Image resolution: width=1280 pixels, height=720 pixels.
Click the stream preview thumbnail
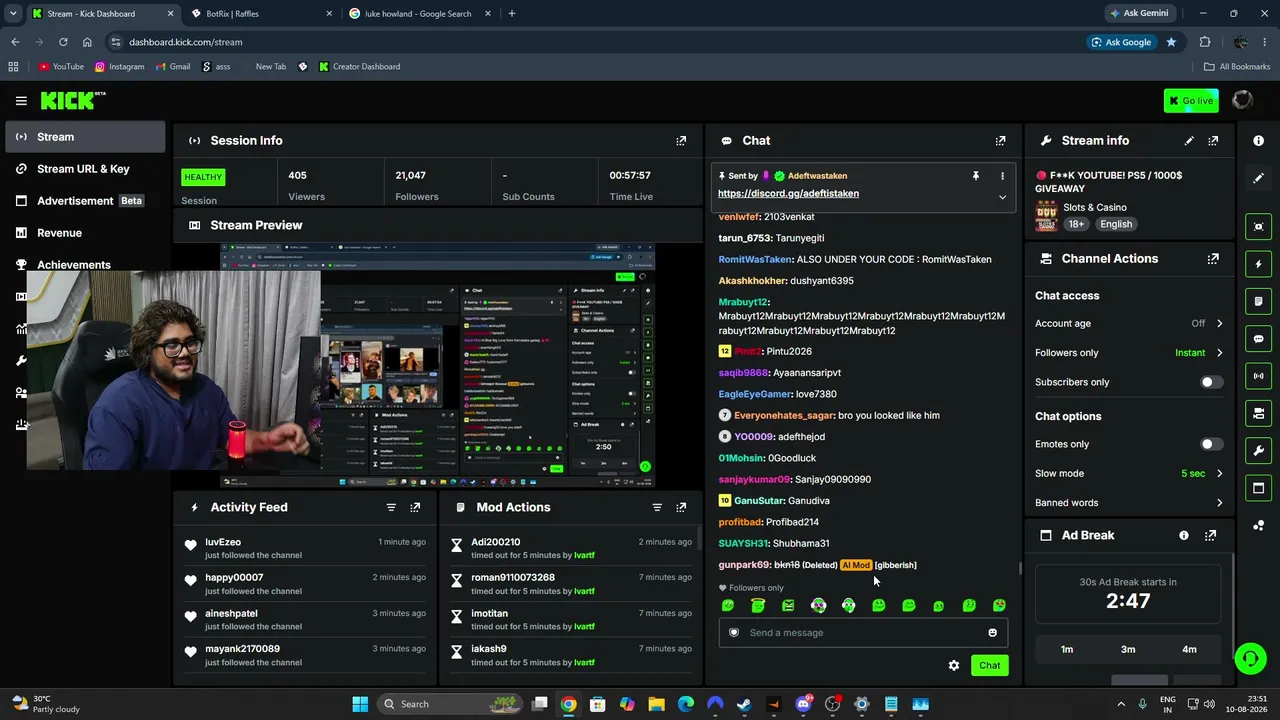438,366
